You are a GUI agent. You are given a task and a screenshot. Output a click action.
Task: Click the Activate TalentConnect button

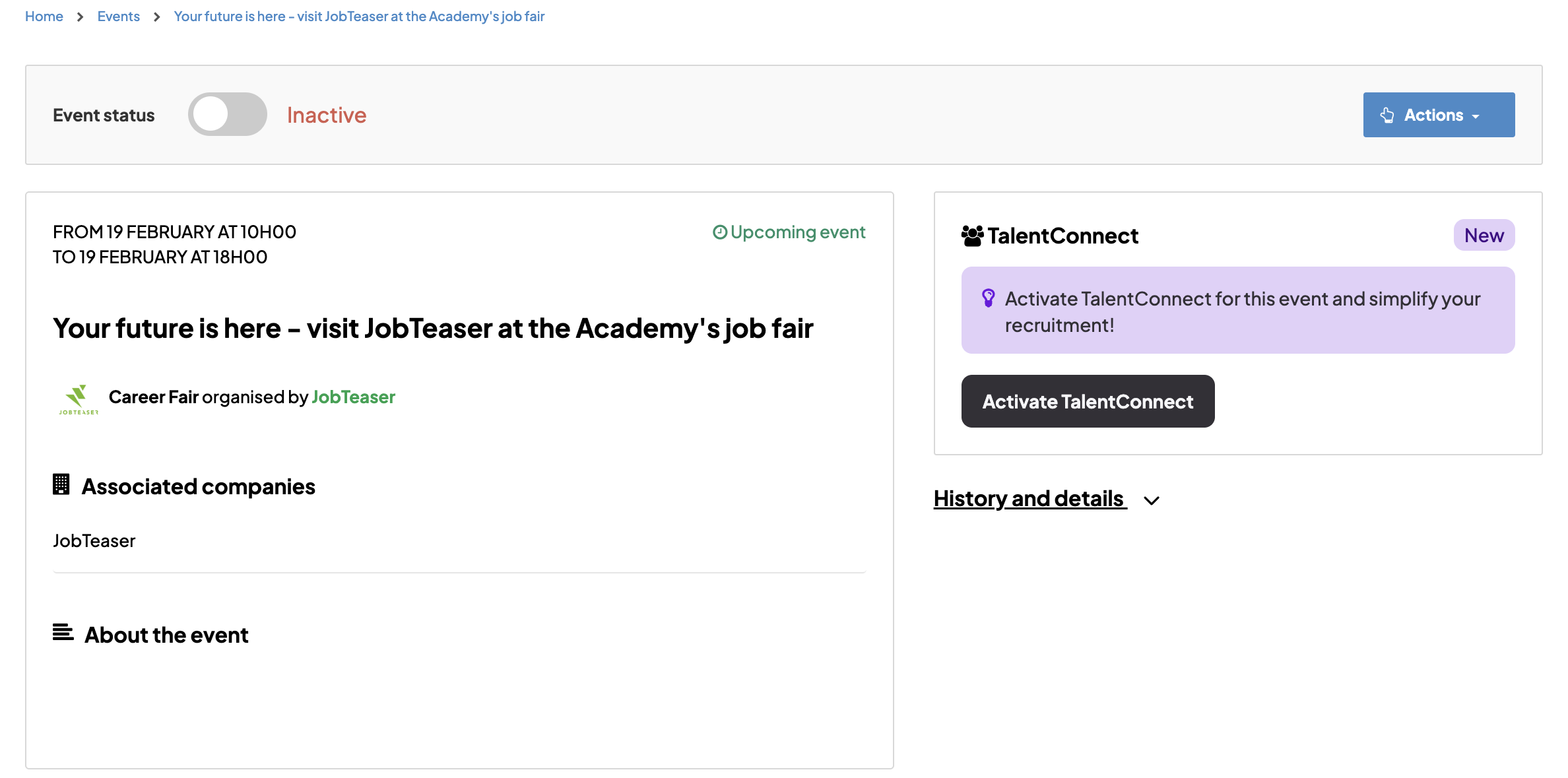1088,401
